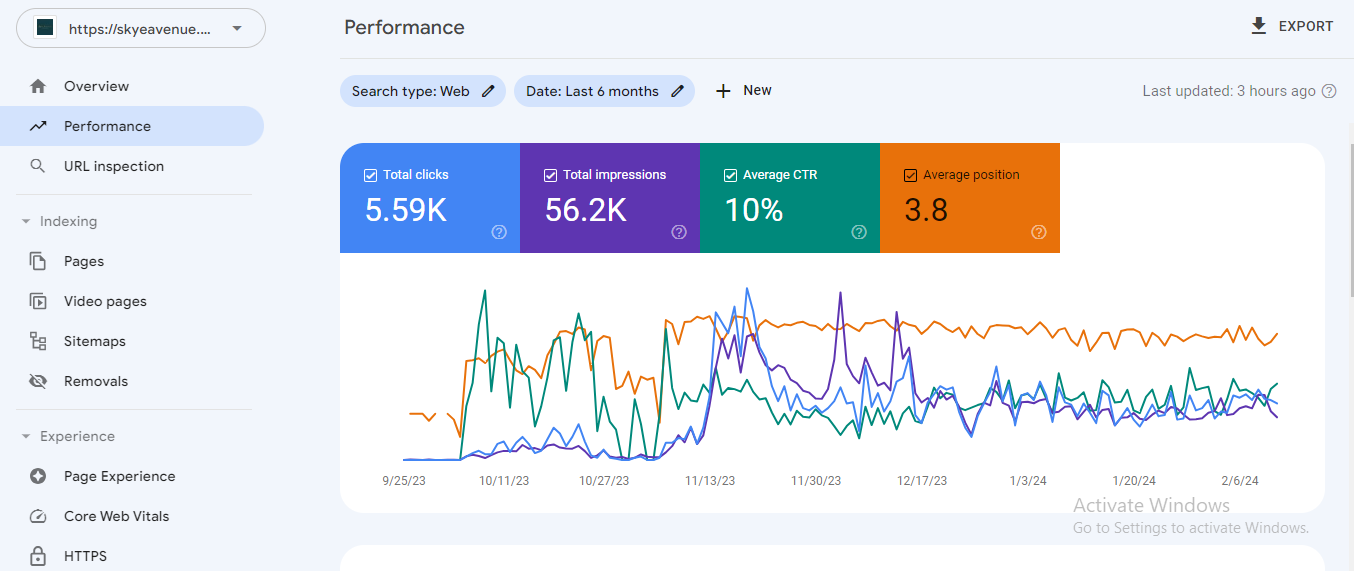Click the Core Web Vitals gauge icon

coord(38,516)
